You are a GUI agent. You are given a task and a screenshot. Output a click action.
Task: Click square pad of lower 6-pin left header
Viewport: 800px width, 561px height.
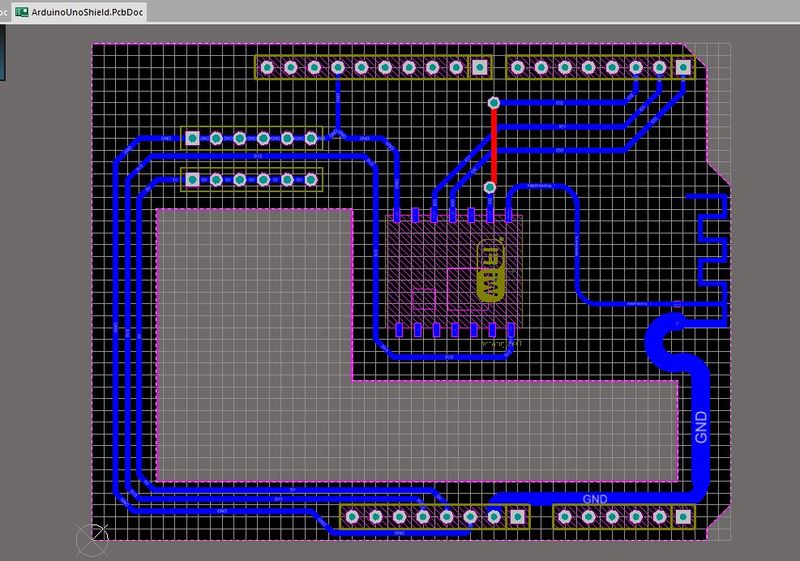(191, 179)
